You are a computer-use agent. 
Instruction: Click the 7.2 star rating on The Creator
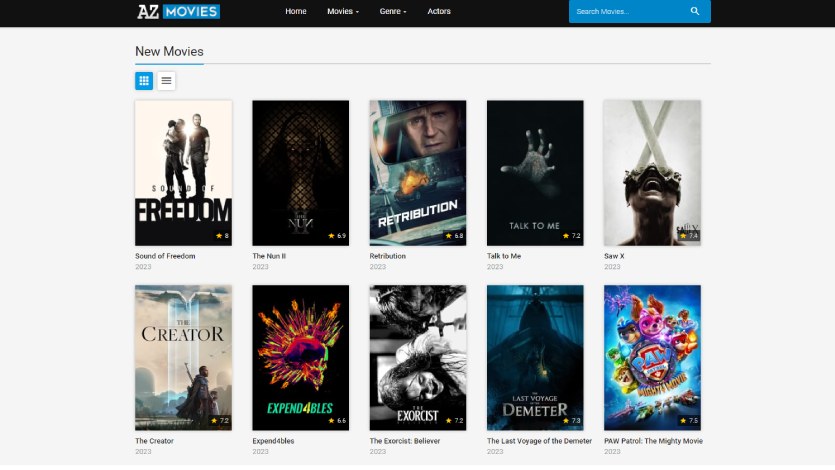(x=220, y=420)
